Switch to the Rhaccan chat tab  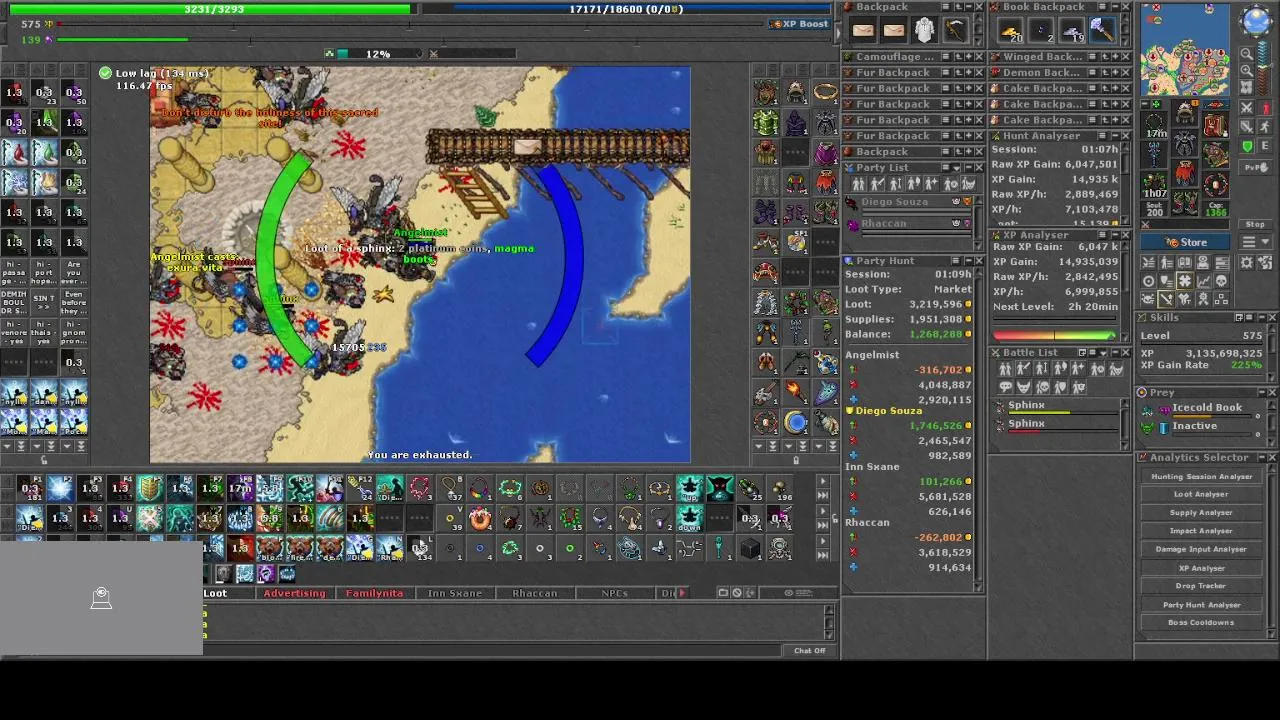(535, 593)
